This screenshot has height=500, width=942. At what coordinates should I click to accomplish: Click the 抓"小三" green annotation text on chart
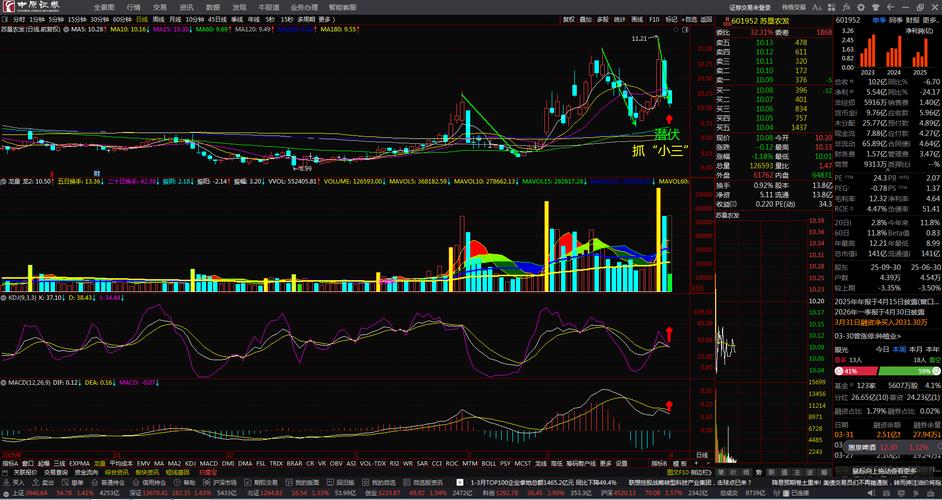click(x=660, y=152)
